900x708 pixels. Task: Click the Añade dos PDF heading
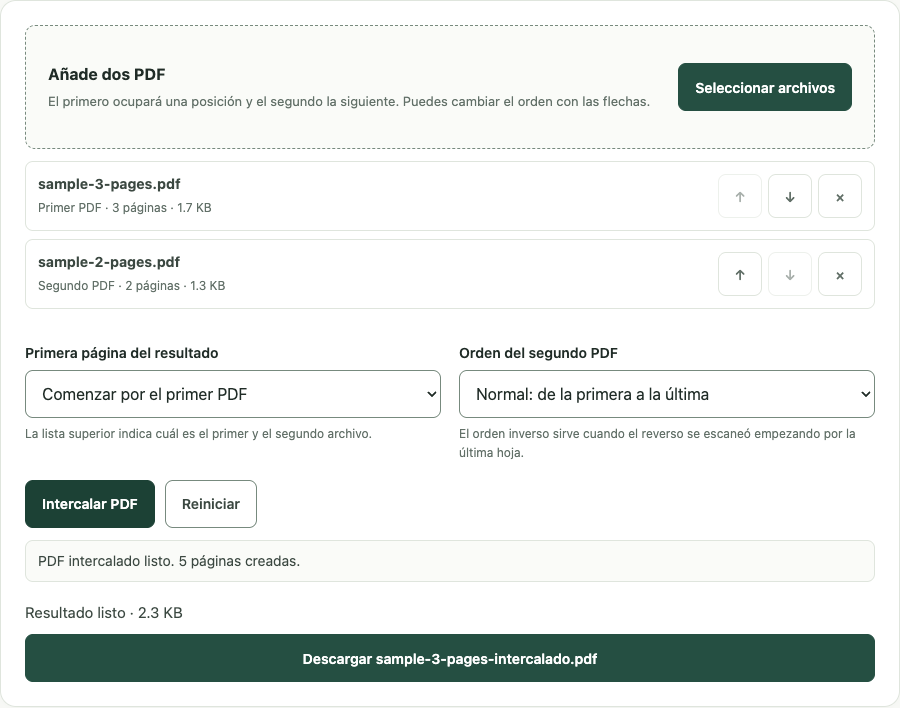click(107, 75)
